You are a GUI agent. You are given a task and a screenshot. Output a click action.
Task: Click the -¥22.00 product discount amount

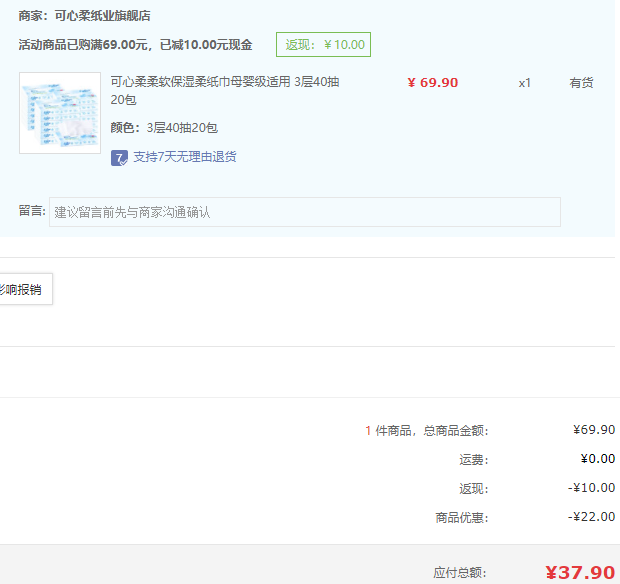pos(591,517)
